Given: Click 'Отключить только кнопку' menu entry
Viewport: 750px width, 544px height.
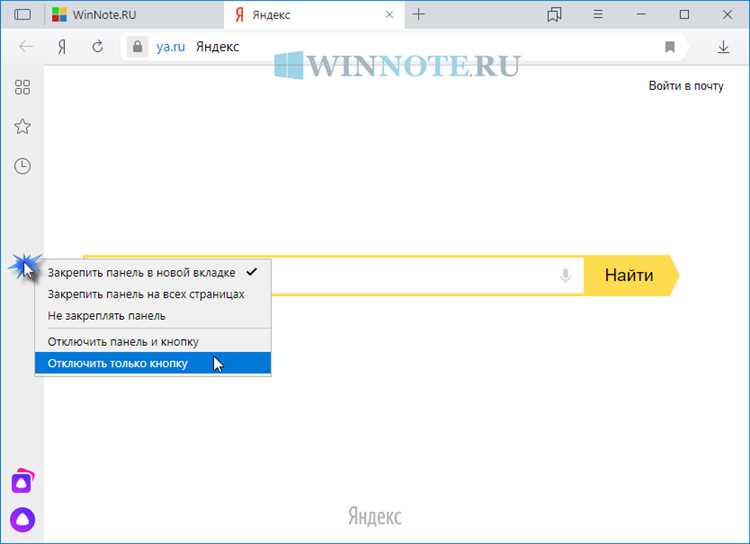Looking at the screenshot, I should tap(118, 363).
